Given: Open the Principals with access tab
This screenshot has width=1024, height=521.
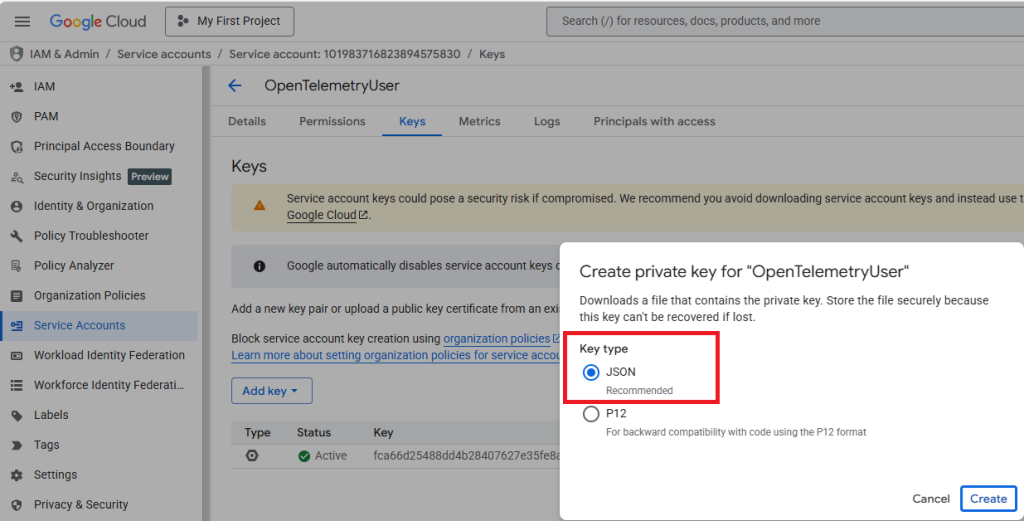Looking at the screenshot, I should 654,122.
